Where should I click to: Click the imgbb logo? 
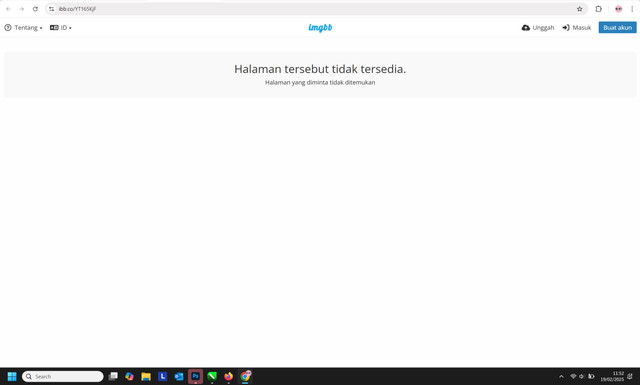point(320,28)
